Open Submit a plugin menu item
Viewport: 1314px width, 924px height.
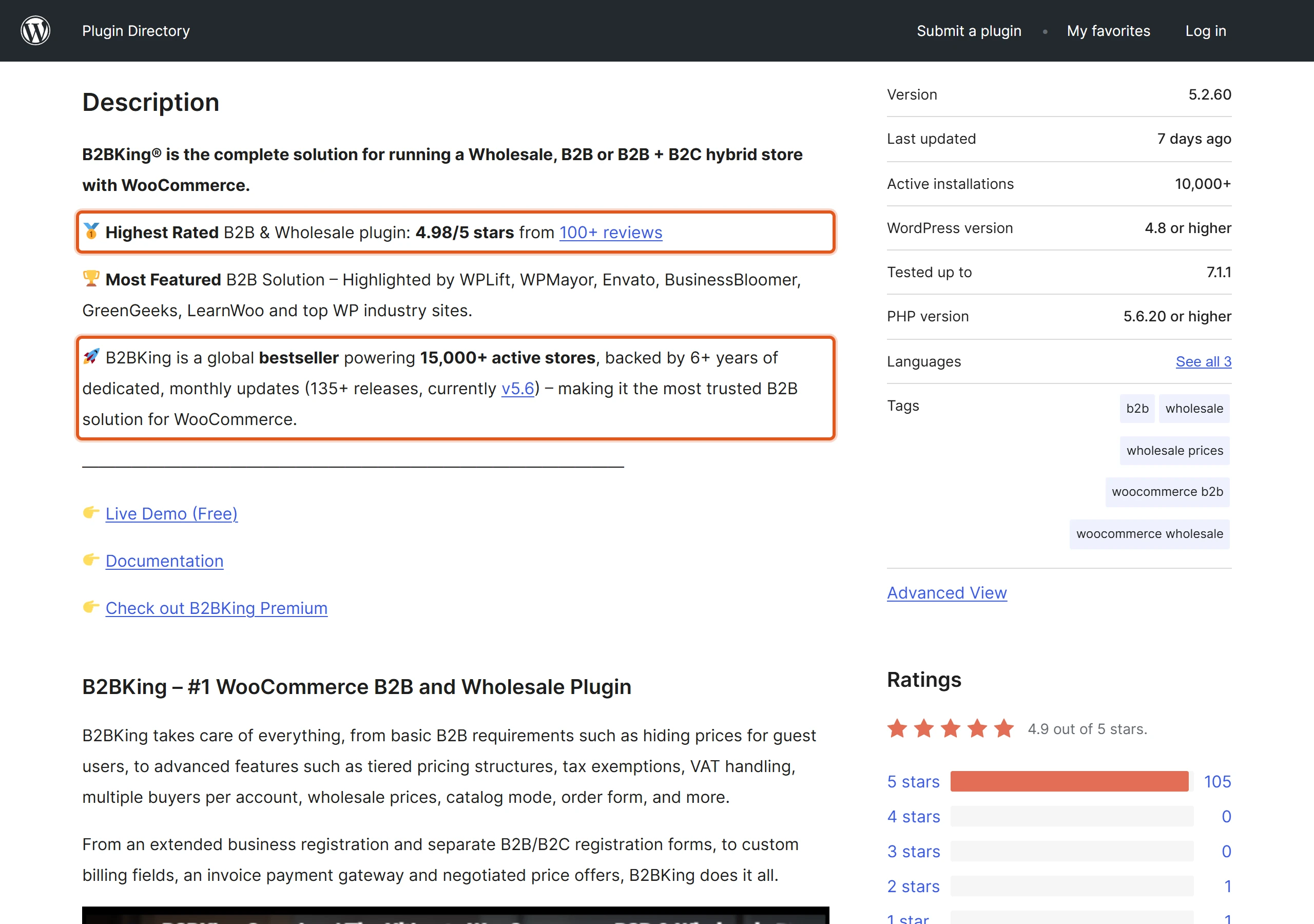(969, 31)
